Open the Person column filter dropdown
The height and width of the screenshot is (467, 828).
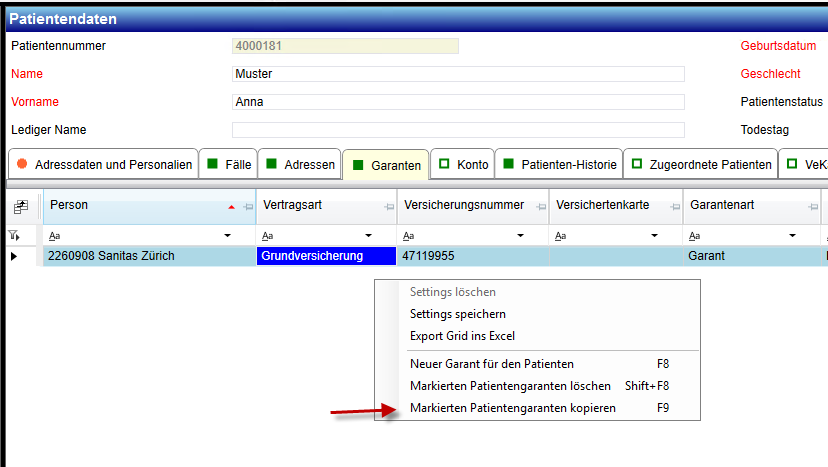(x=229, y=236)
